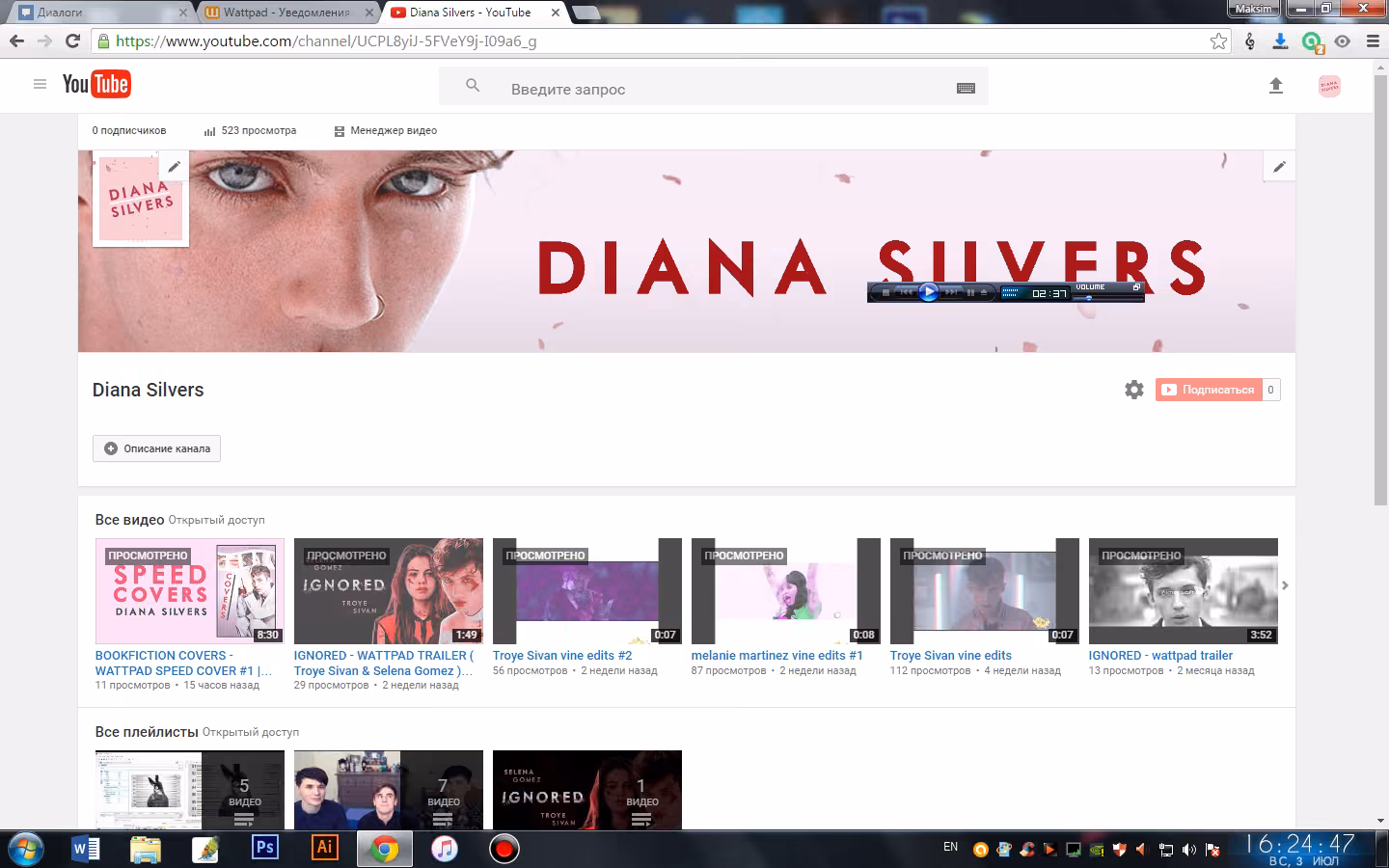Switch to the Диалоги tab
1389x868 pixels.
pyautogui.click(x=99, y=13)
